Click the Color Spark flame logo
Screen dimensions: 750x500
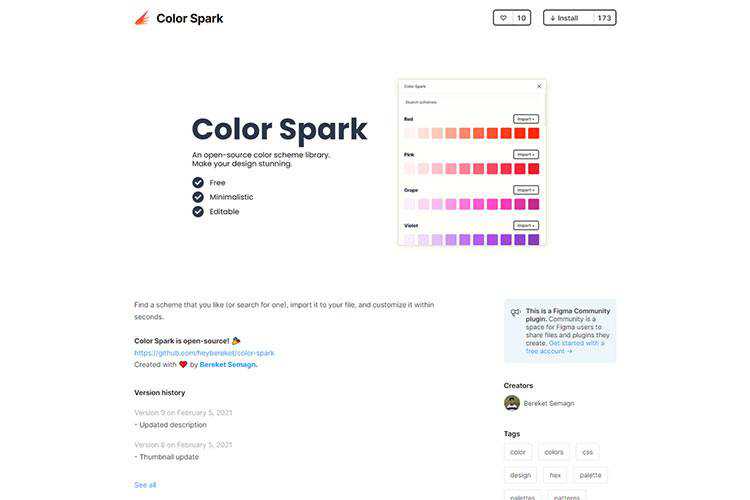coord(141,17)
